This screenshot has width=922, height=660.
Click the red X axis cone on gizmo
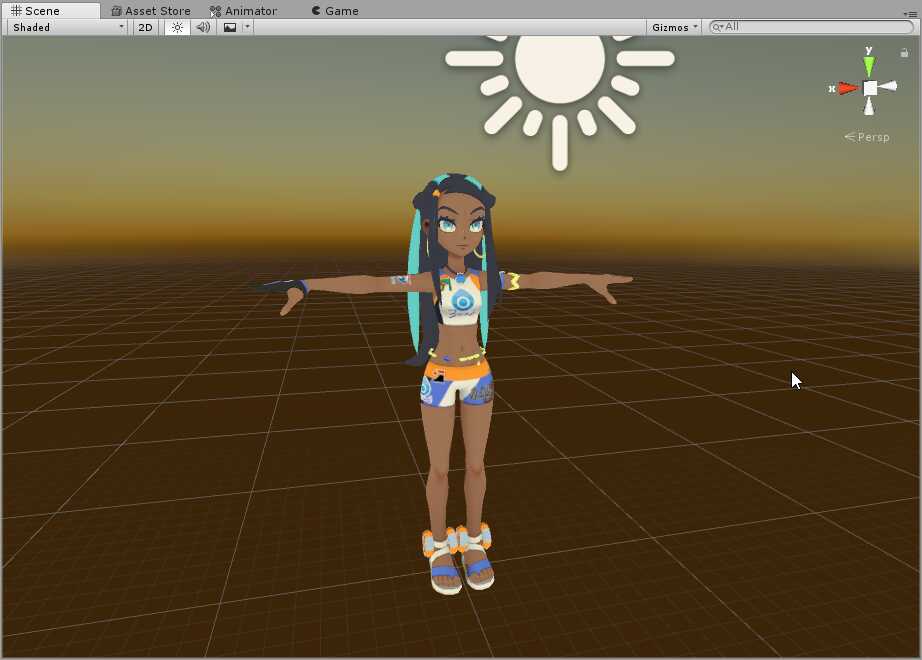[848, 88]
